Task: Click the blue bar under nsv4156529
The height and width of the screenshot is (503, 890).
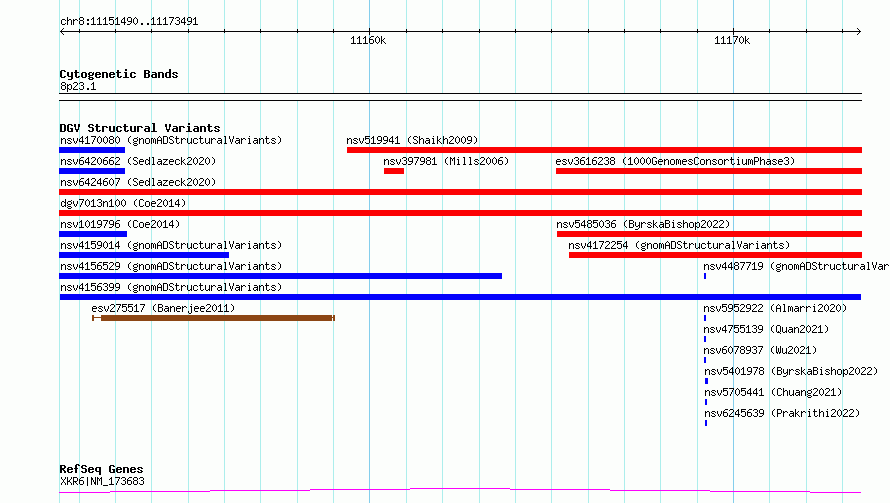Action: point(280,276)
